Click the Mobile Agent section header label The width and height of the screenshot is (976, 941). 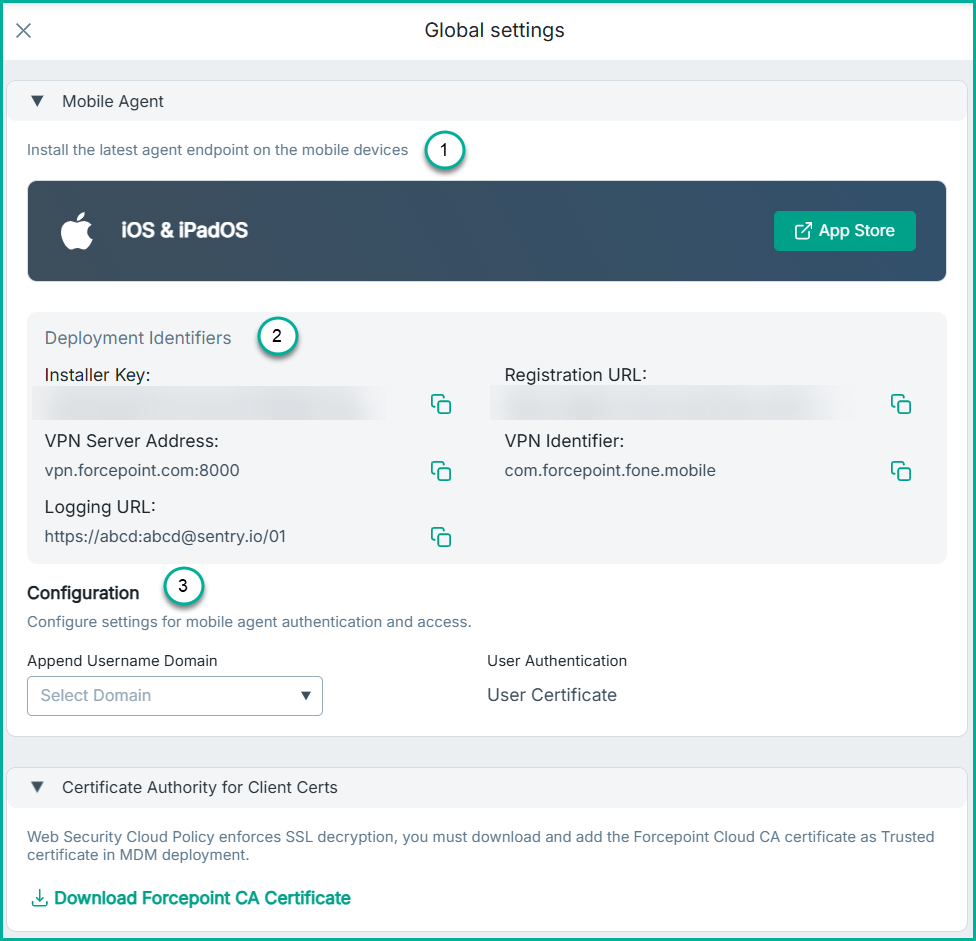pyautogui.click(x=113, y=101)
